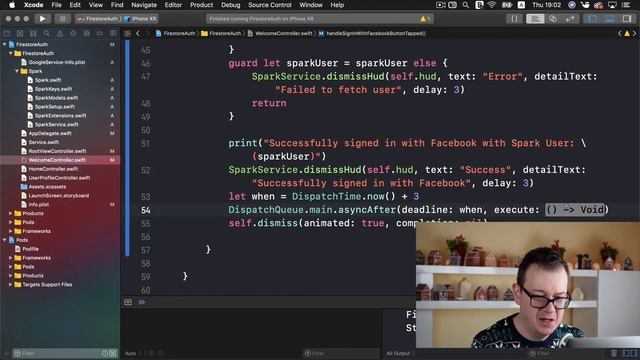Open the Debug menu
The width and height of the screenshot is (640, 360).
point(231,5)
